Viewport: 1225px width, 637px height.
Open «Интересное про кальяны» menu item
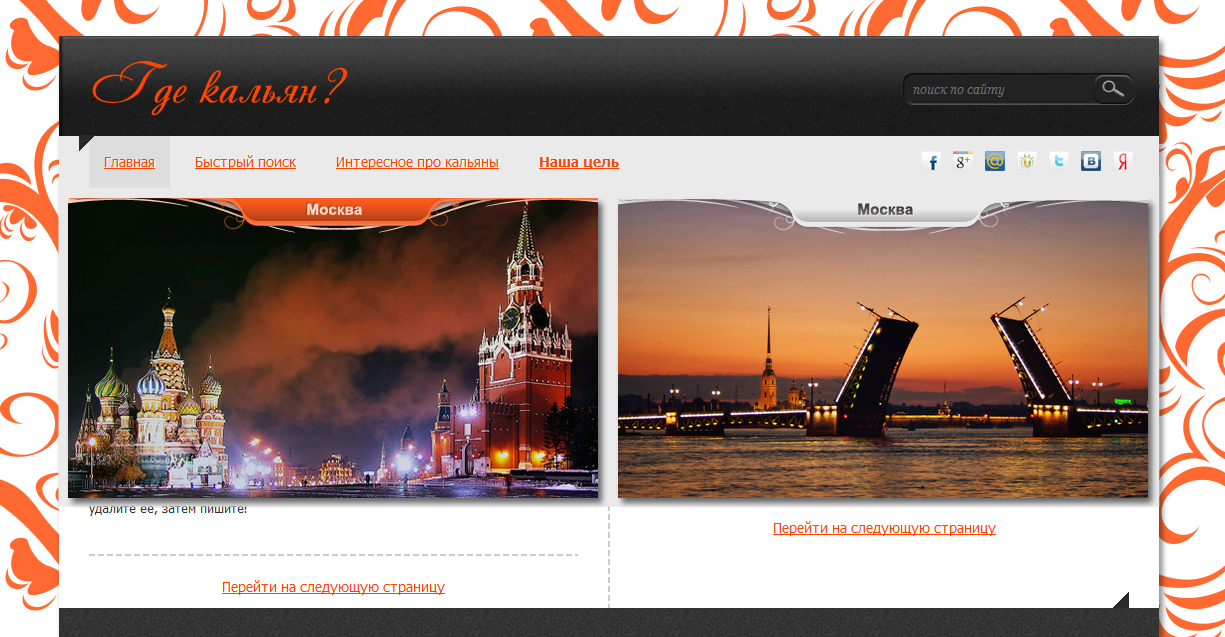(417, 162)
